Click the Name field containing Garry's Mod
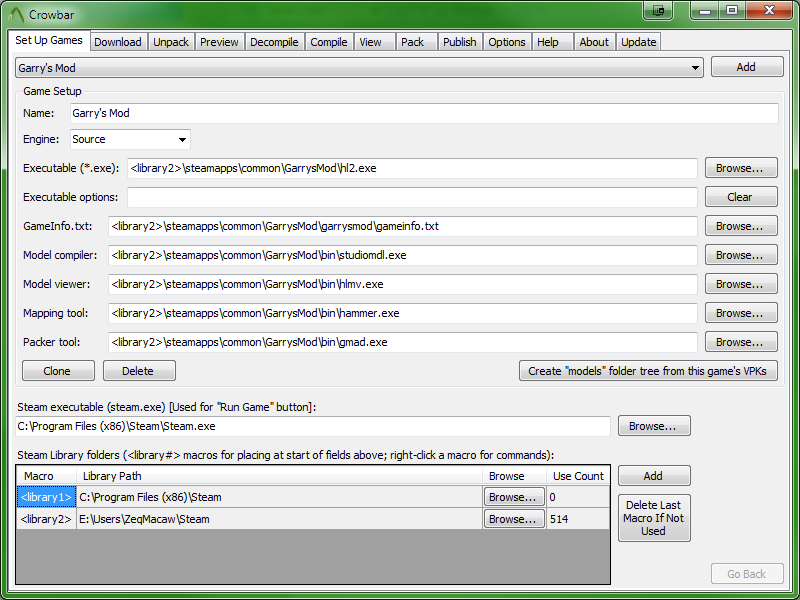Image resolution: width=800 pixels, height=600 pixels. 424,113
